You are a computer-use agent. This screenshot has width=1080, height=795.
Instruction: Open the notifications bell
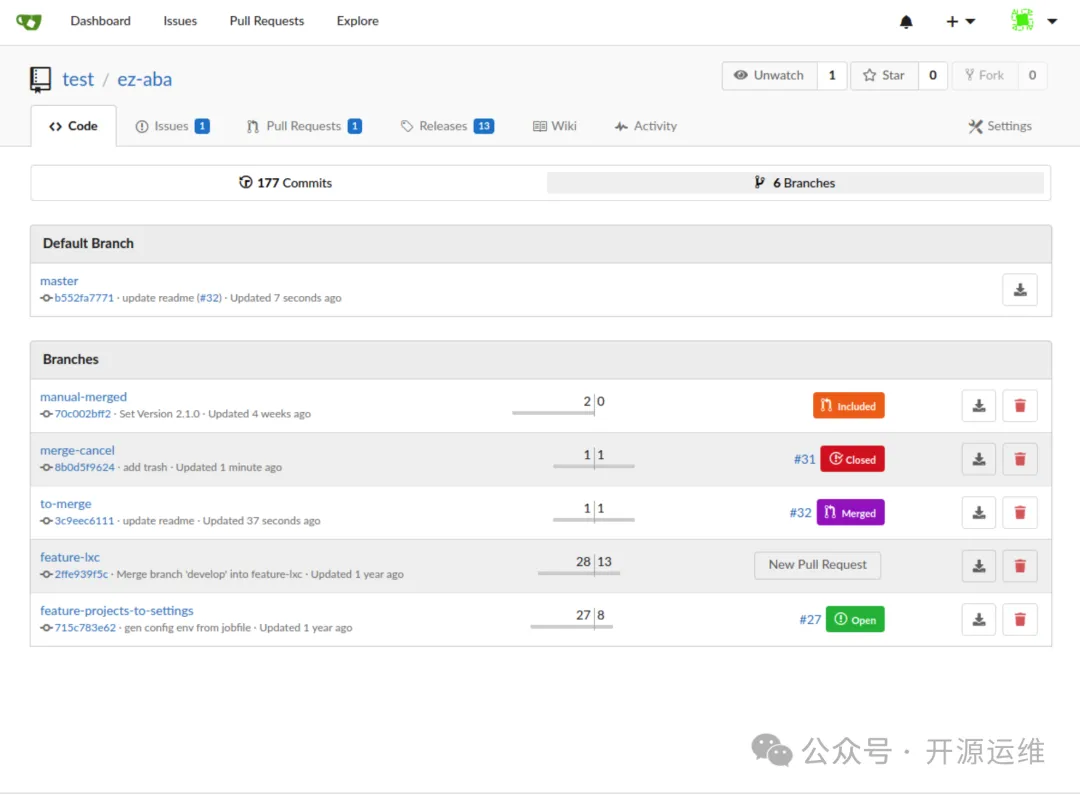pyautogui.click(x=906, y=22)
